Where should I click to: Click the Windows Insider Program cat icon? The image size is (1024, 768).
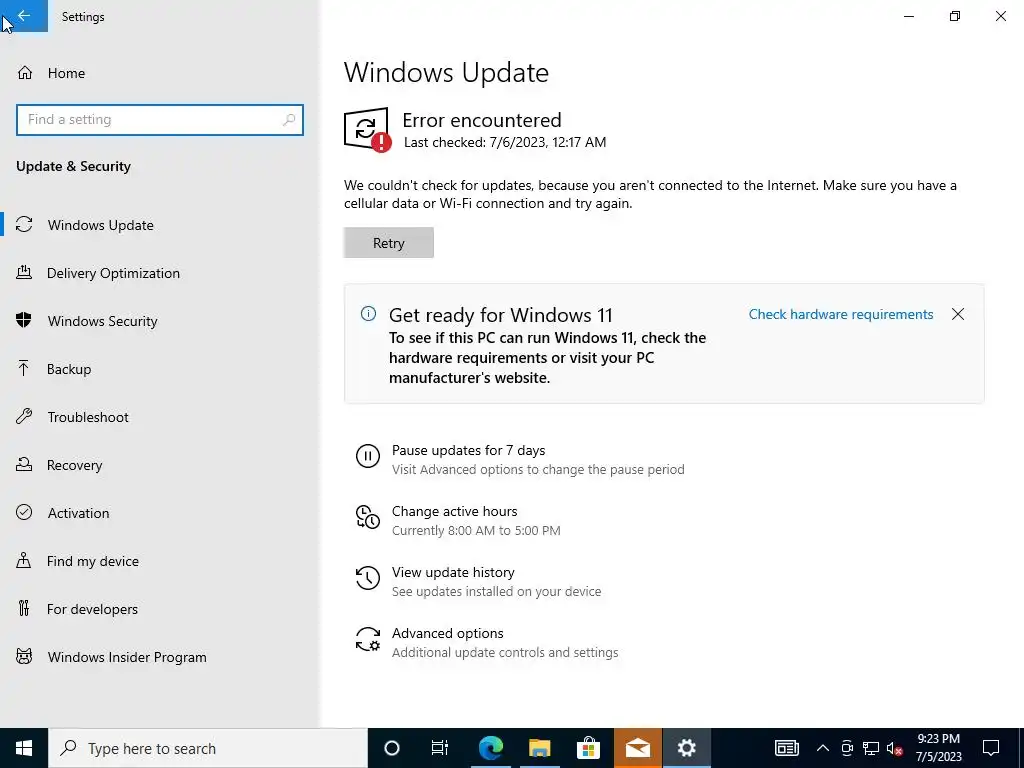pos(24,657)
